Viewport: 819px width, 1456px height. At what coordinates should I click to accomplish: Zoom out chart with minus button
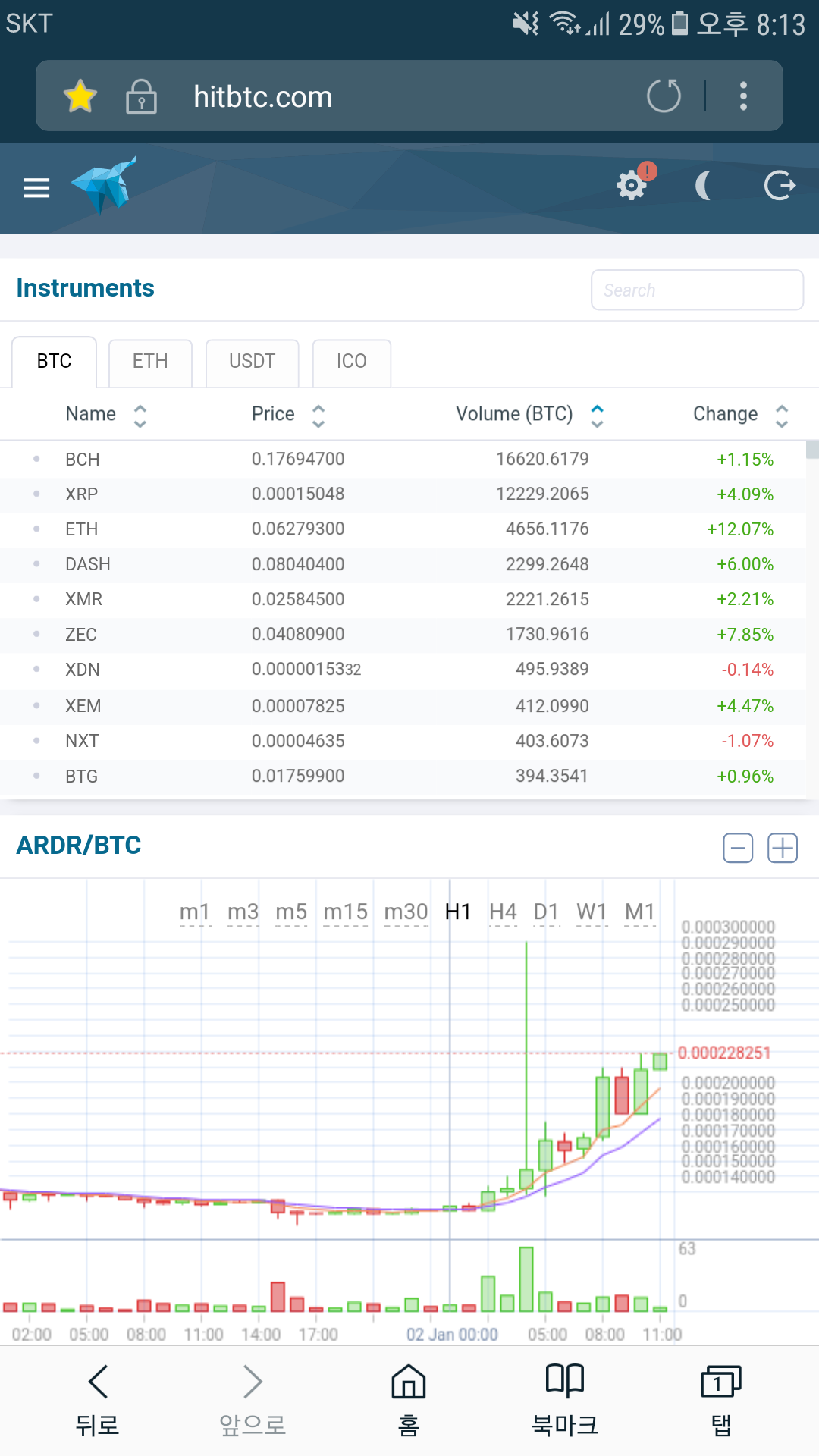[x=737, y=848]
